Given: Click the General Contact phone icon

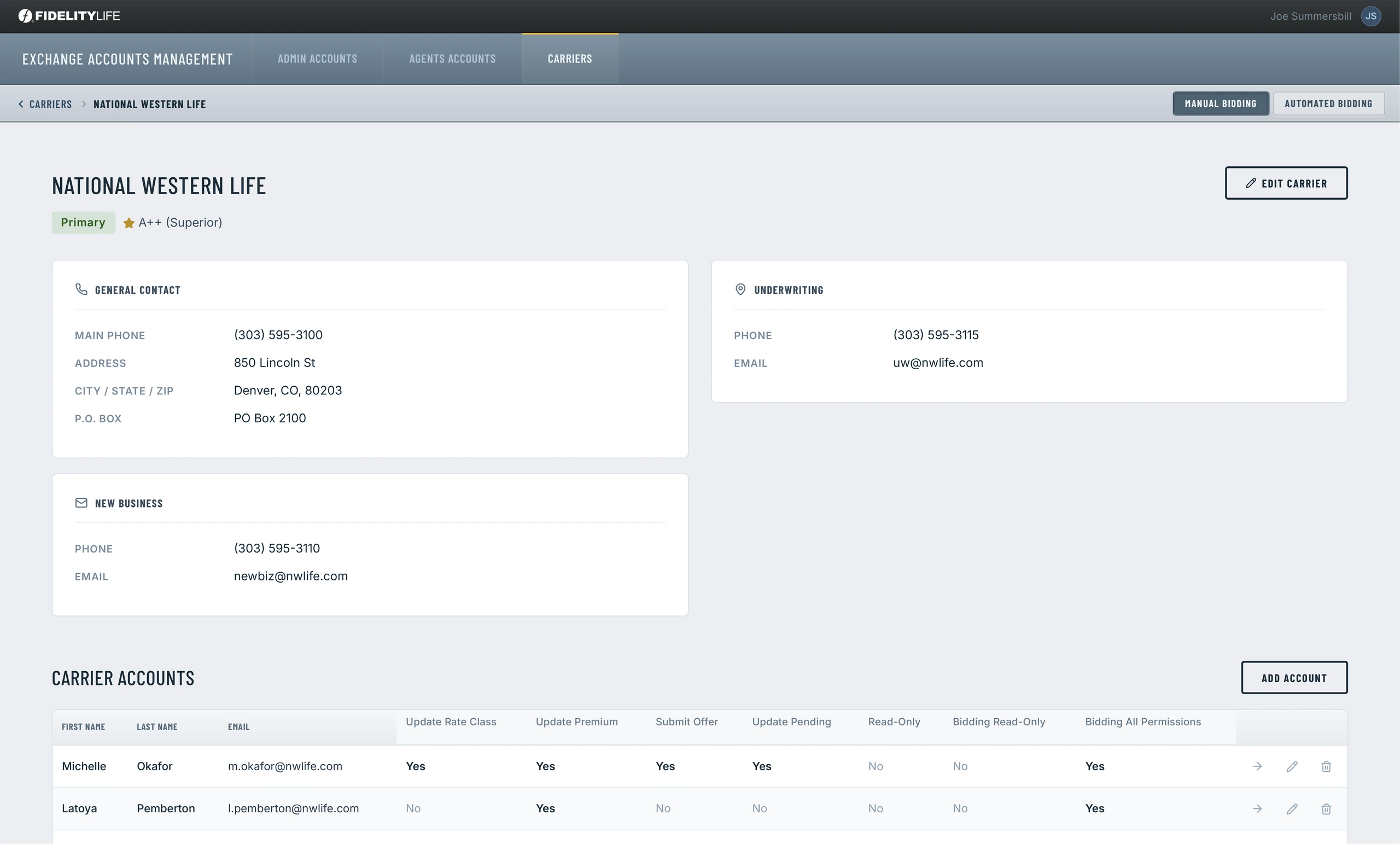Looking at the screenshot, I should tap(81, 289).
